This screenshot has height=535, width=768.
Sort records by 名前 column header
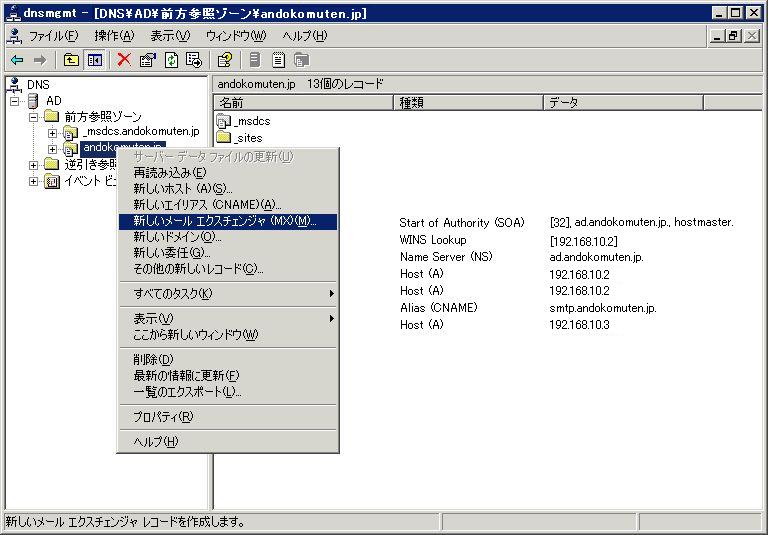pos(304,103)
